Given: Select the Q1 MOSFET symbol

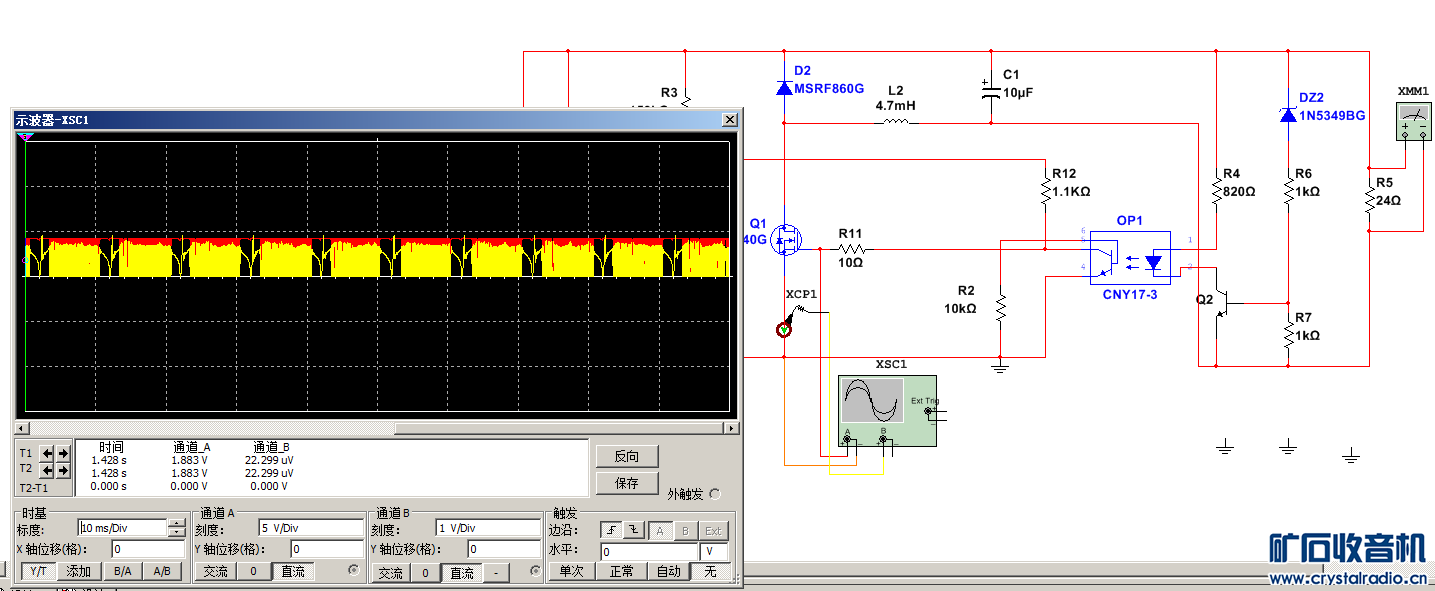Looking at the screenshot, I should 787,240.
